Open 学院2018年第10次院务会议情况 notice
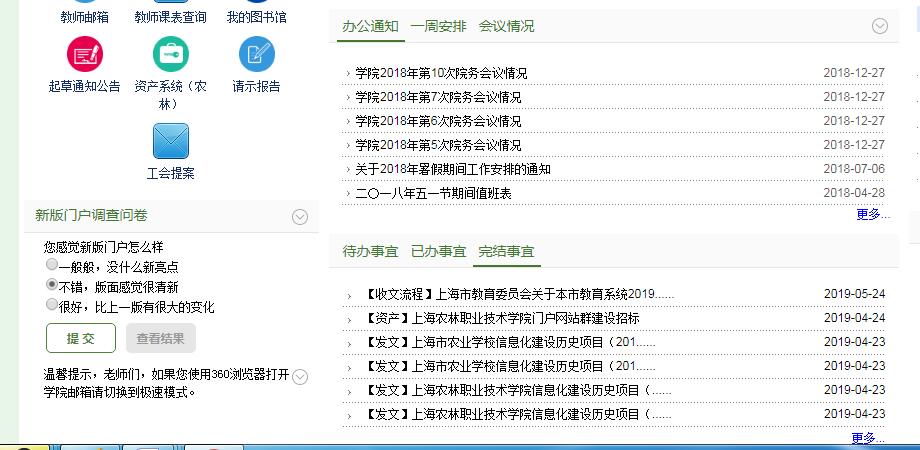 [x=441, y=73]
